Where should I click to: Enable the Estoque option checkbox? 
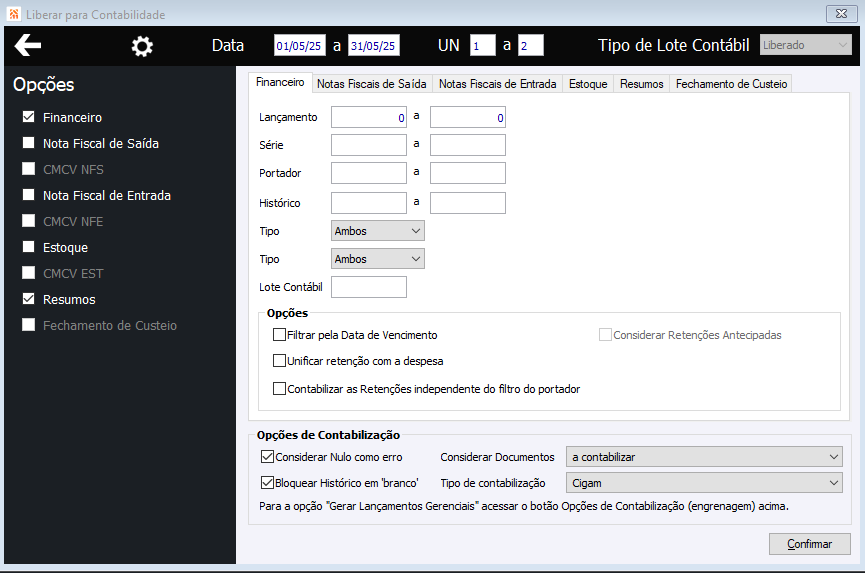click(x=29, y=247)
